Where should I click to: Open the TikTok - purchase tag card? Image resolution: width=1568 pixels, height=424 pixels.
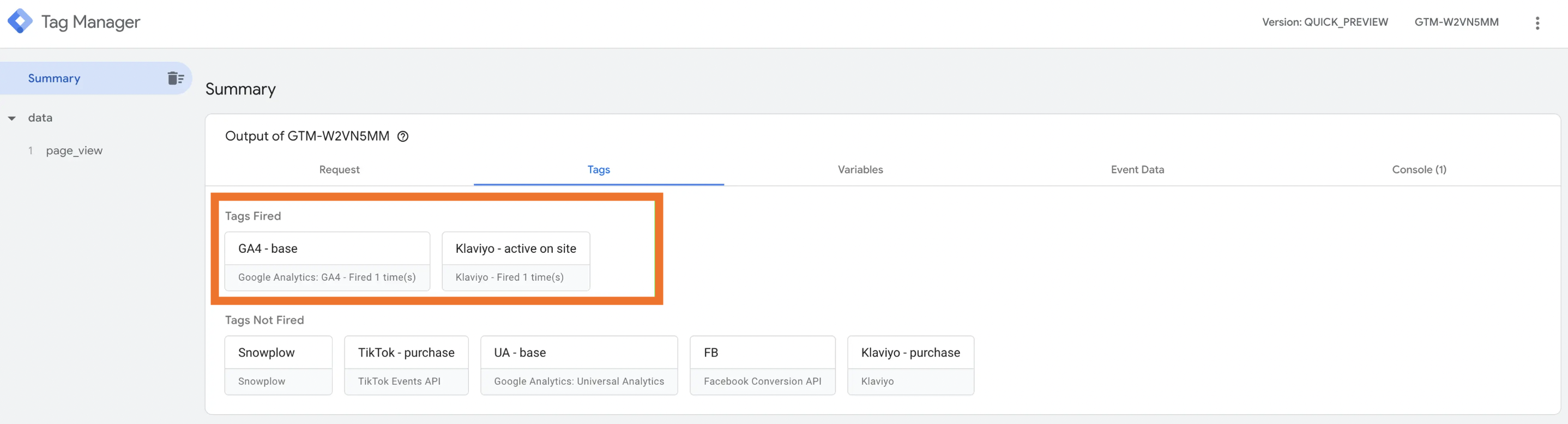coord(406,365)
